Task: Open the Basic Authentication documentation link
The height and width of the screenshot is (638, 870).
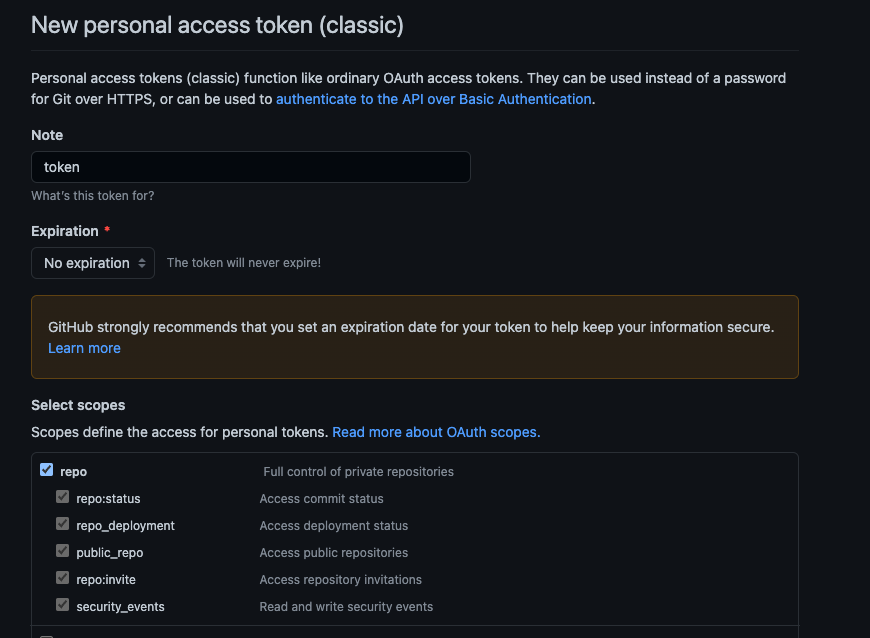Action: (433, 99)
